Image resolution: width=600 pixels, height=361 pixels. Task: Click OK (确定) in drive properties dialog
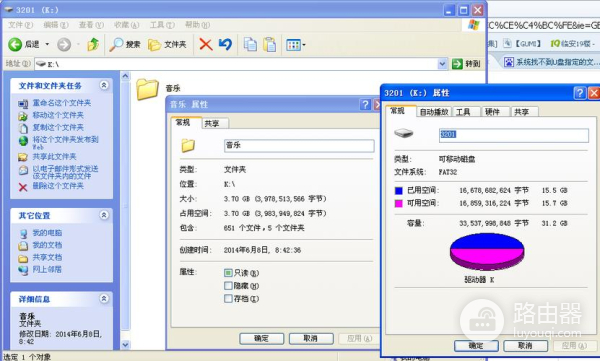476,346
